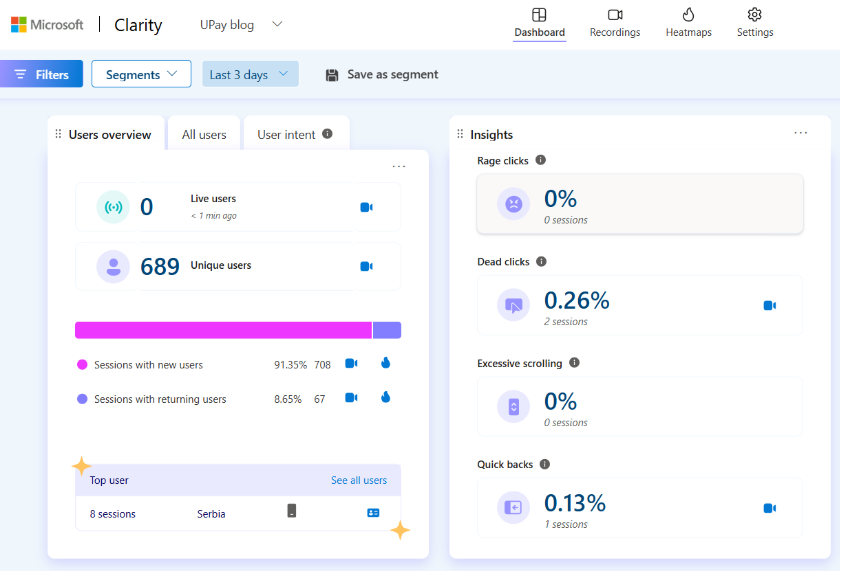The image size is (844, 571).
Task: Click the Serbia country label
Action: 211,514
